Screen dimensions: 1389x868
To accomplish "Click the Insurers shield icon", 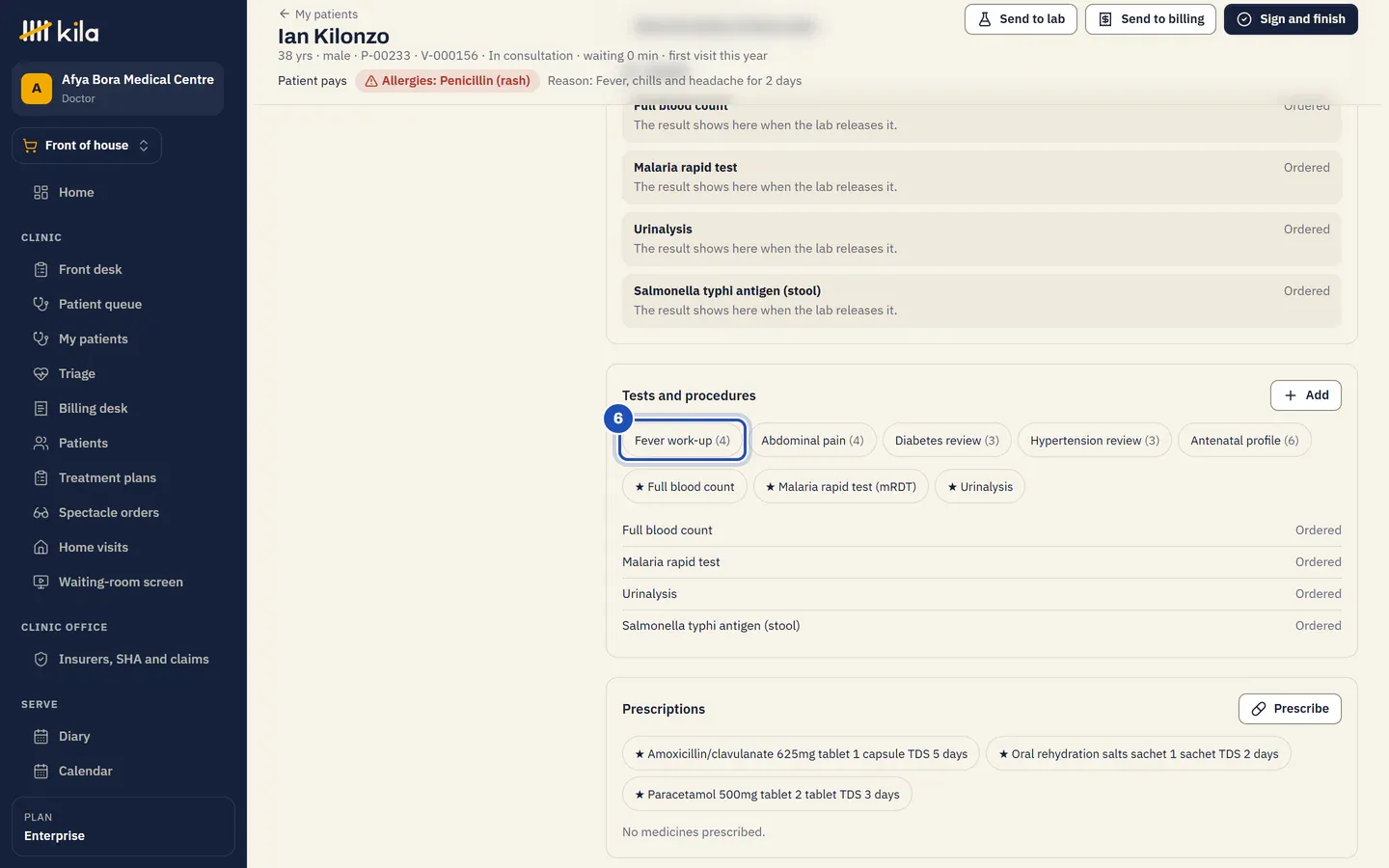I will [x=41, y=659].
